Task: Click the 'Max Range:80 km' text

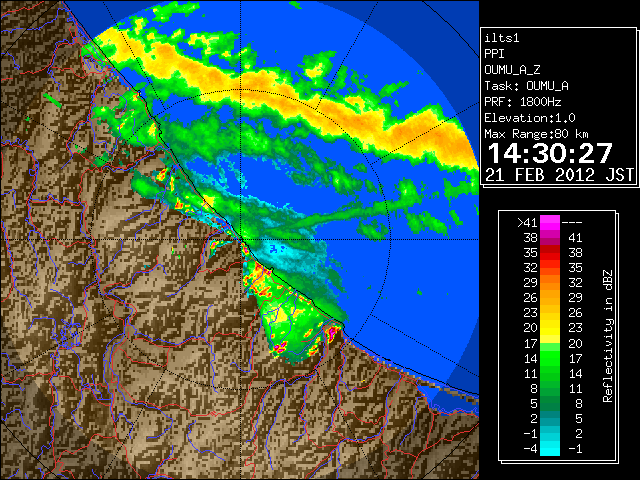Action: tap(536, 134)
